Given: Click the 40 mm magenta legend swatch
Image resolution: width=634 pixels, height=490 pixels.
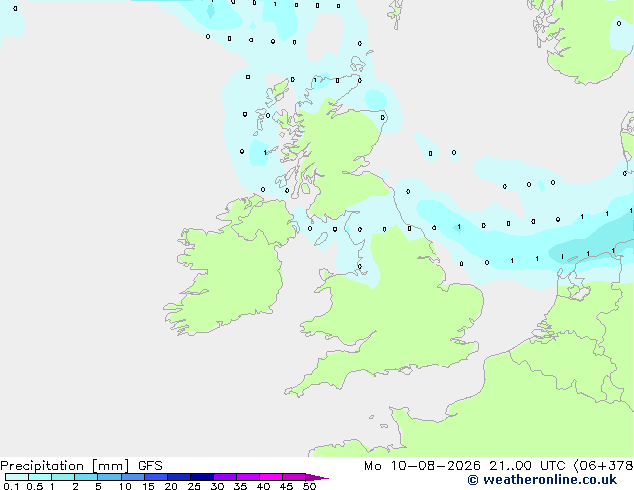Looking at the screenshot, I should [271, 477].
